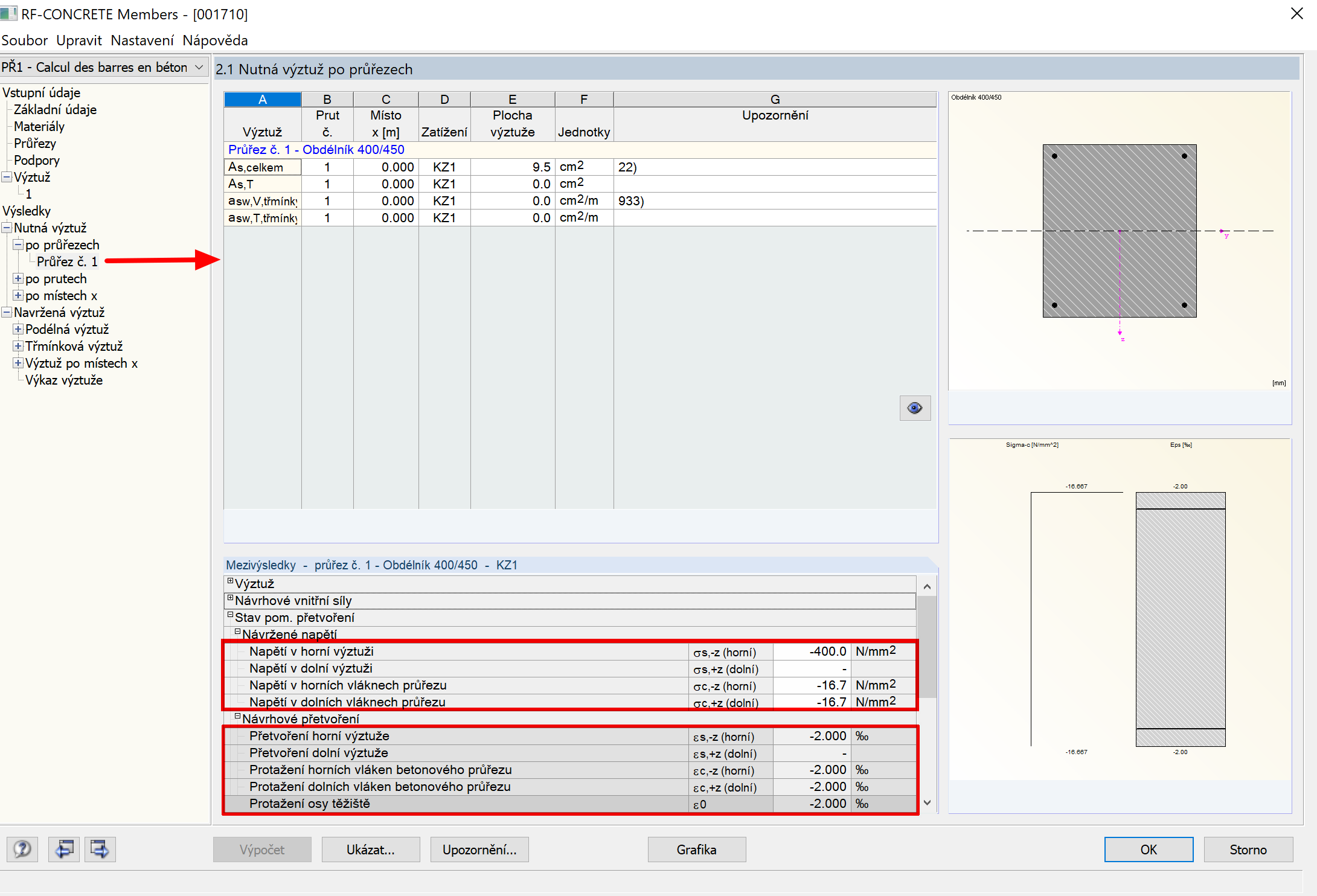Click the RF-CONCRETE Members title bar icon
1317x896 pixels.
coord(8,13)
